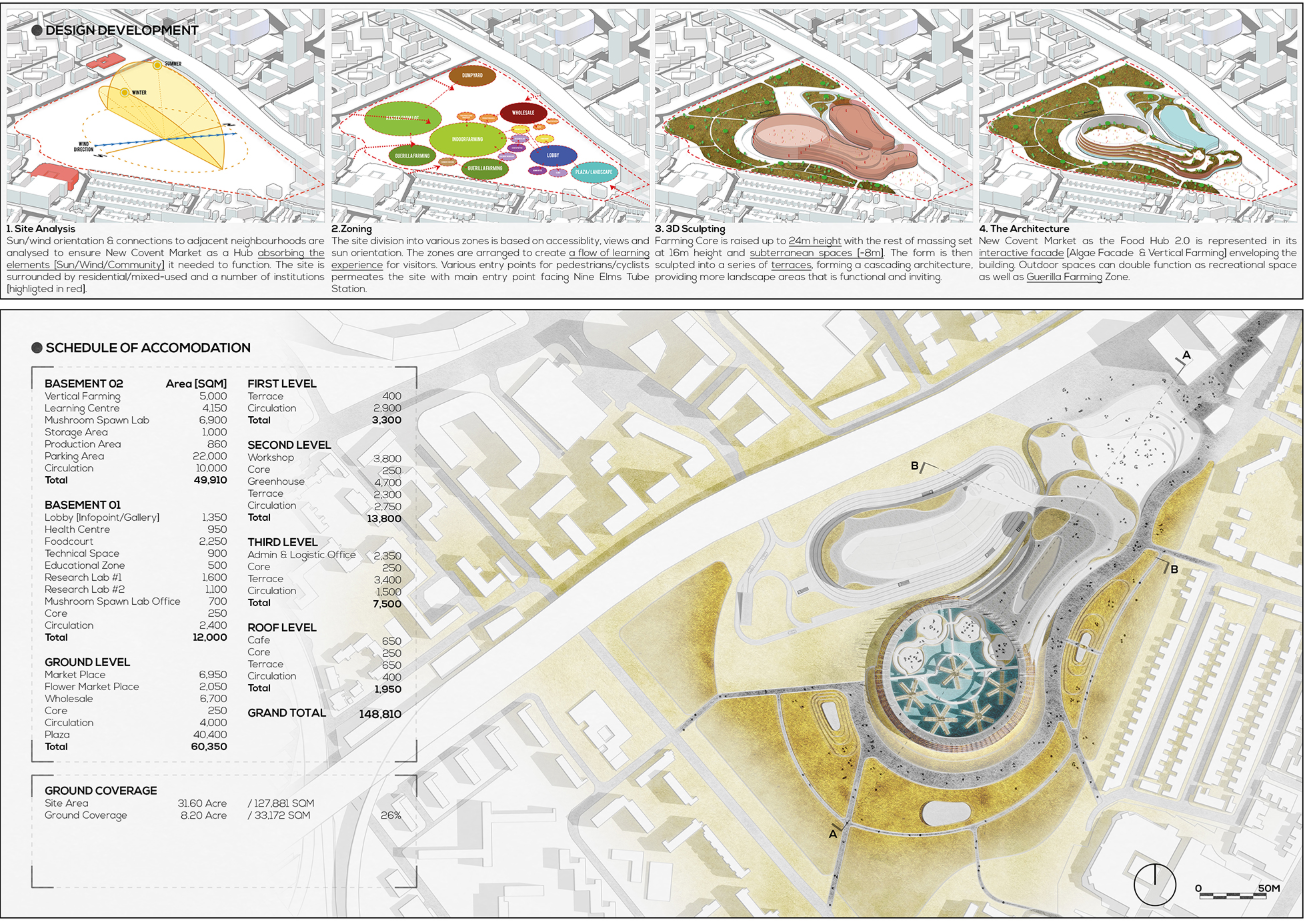Screen dimensions: 1307x922
Task: Click the underlined Guerilla Farming text link
Action: 1065,276
